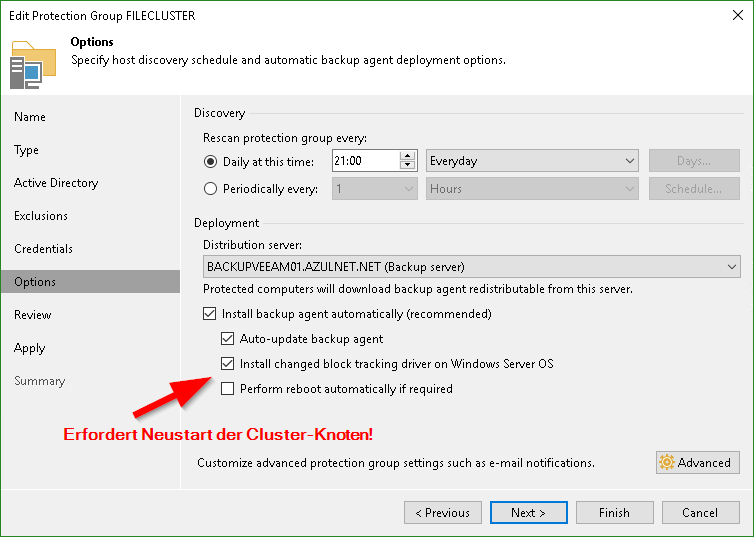This screenshot has height=537, width=754.
Task: Switch to the Exclusions step
Action: tap(41, 216)
